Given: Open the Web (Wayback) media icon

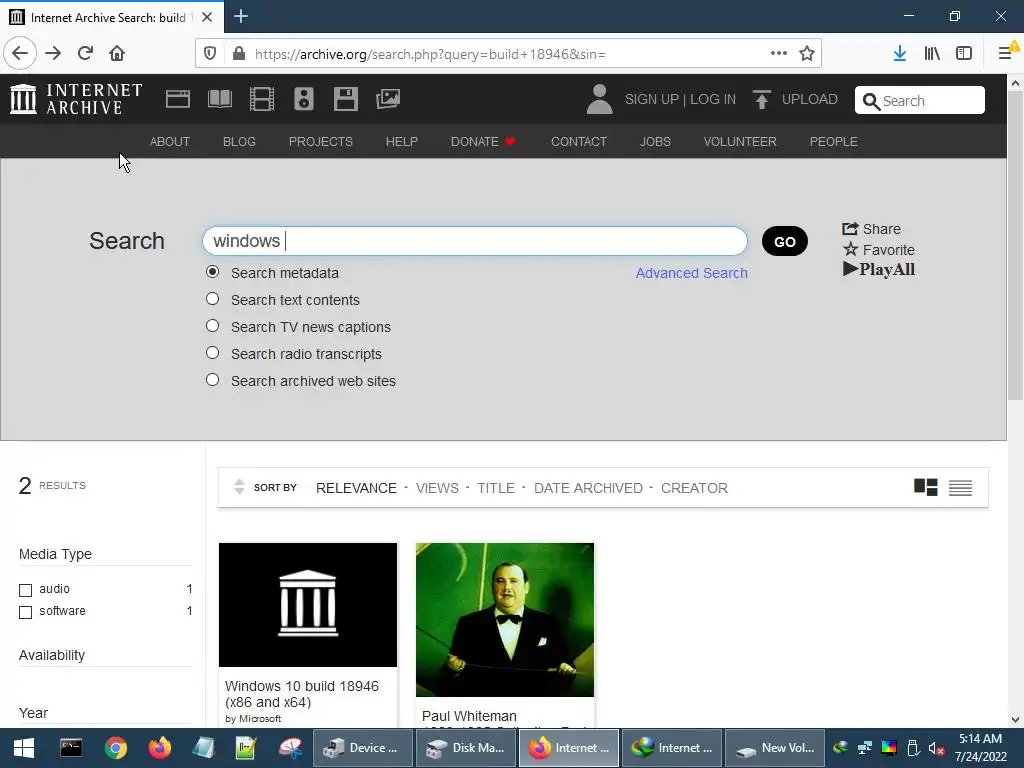Looking at the screenshot, I should tap(178, 99).
